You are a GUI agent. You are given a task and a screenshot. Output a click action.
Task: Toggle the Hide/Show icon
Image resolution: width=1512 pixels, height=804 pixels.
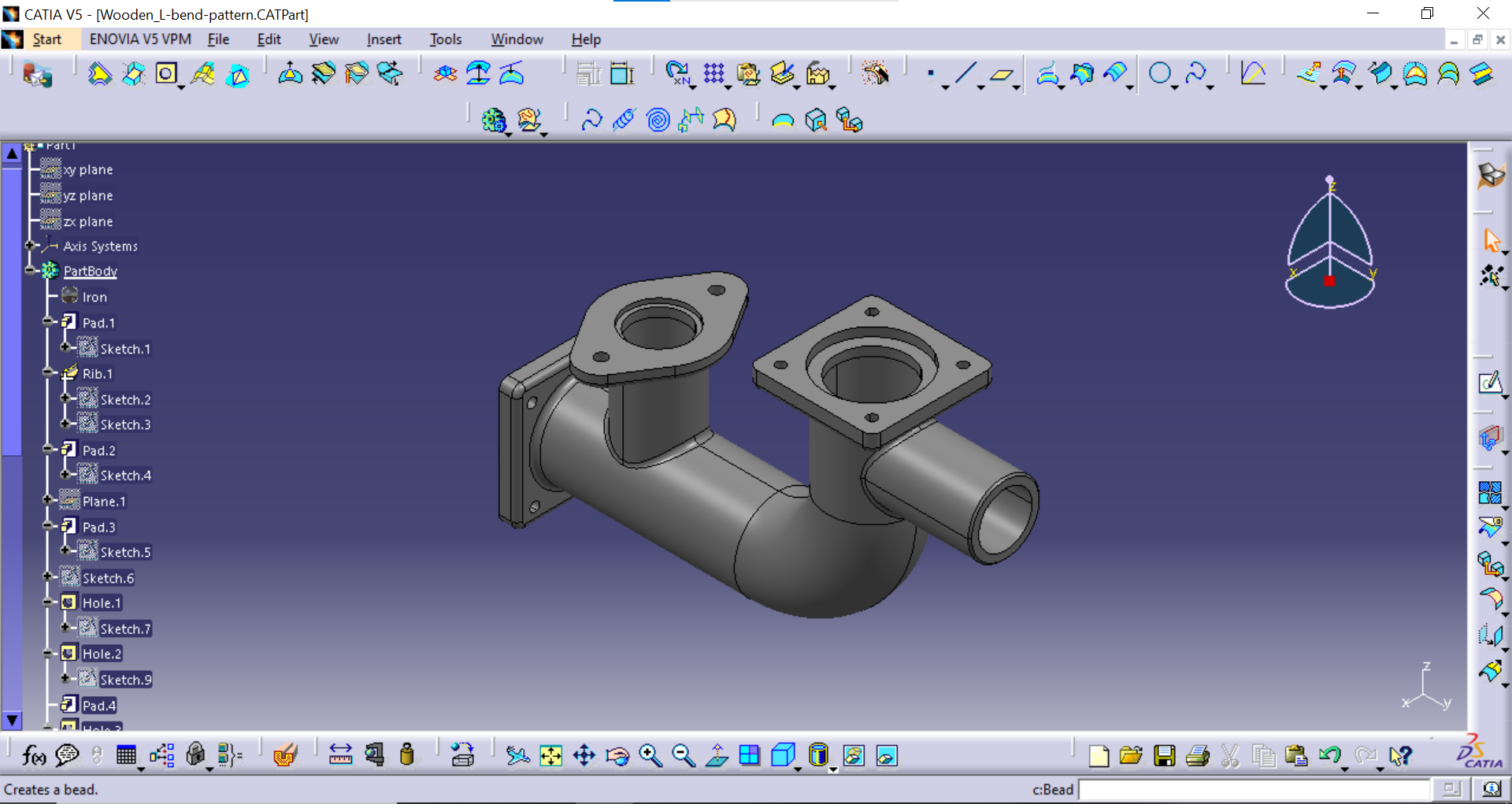tap(854, 756)
